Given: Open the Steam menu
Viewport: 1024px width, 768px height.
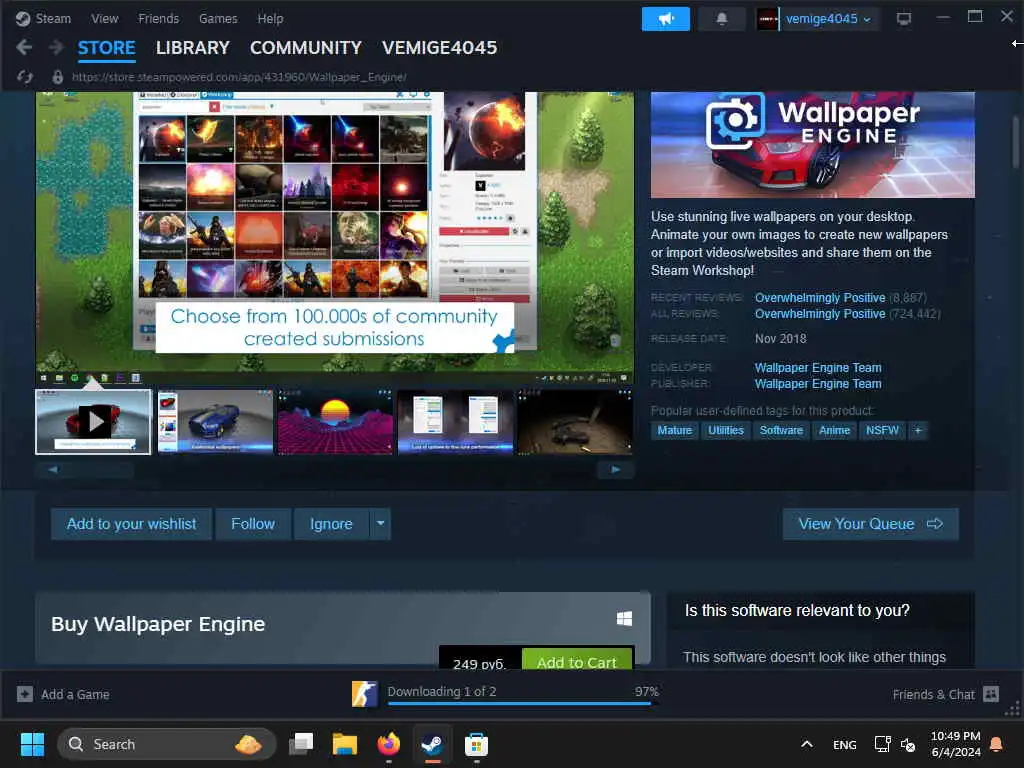Looking at the screenshot, I should (53, 18).
